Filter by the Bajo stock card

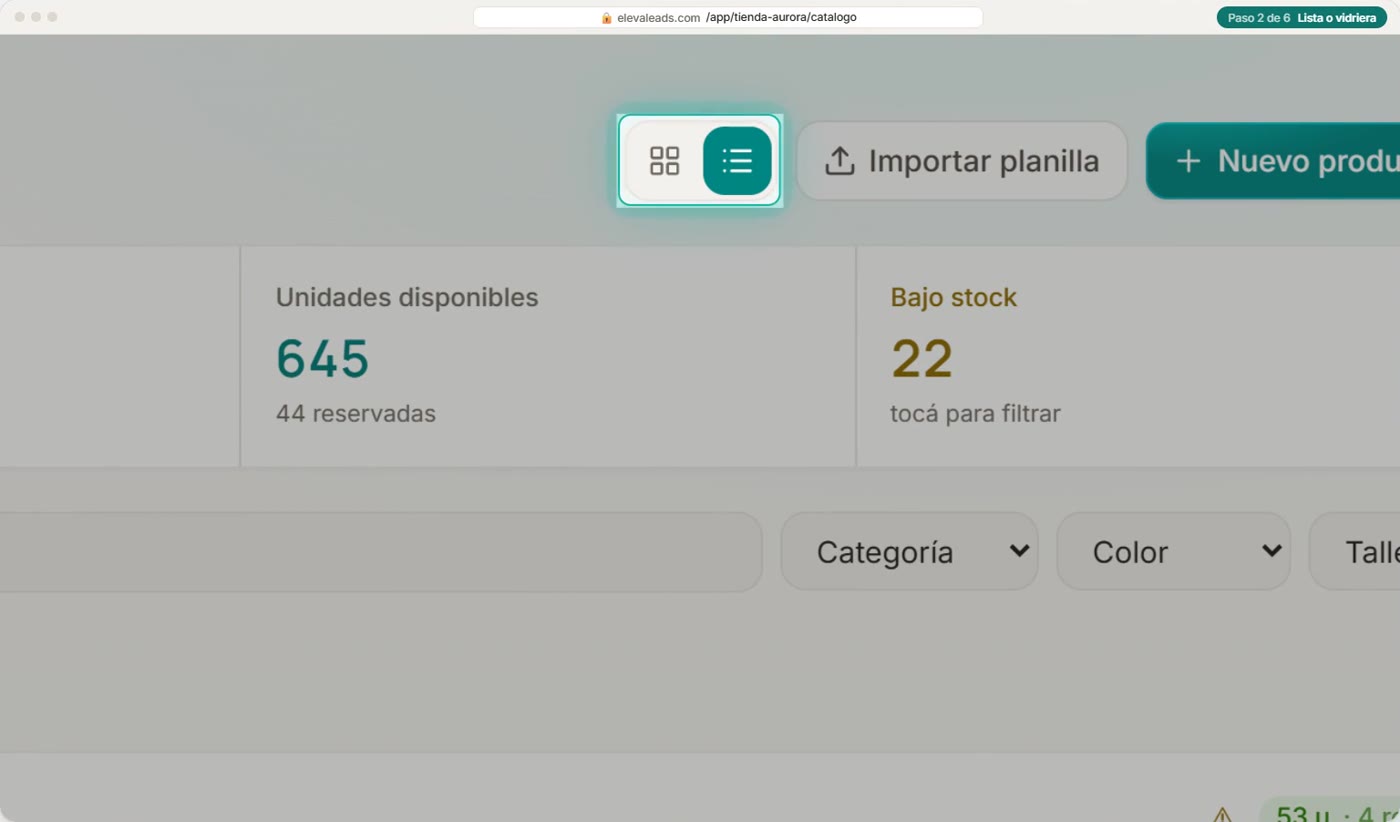1128,356
